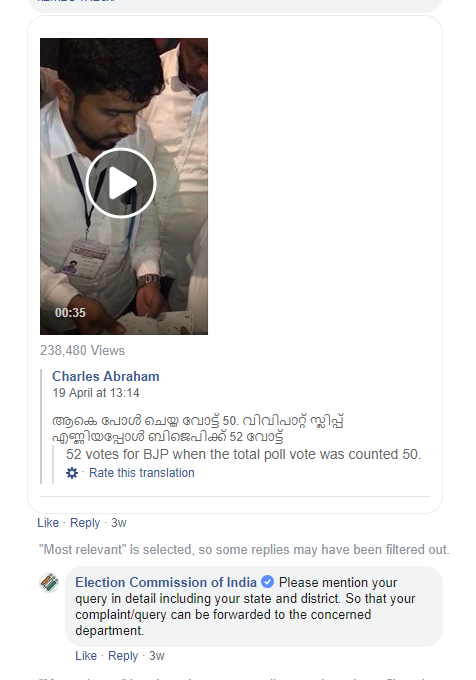The height and width of the screenshot is (680, 476).
Task: Reply to the Election Commission of India comment
Action: point(123,656)
